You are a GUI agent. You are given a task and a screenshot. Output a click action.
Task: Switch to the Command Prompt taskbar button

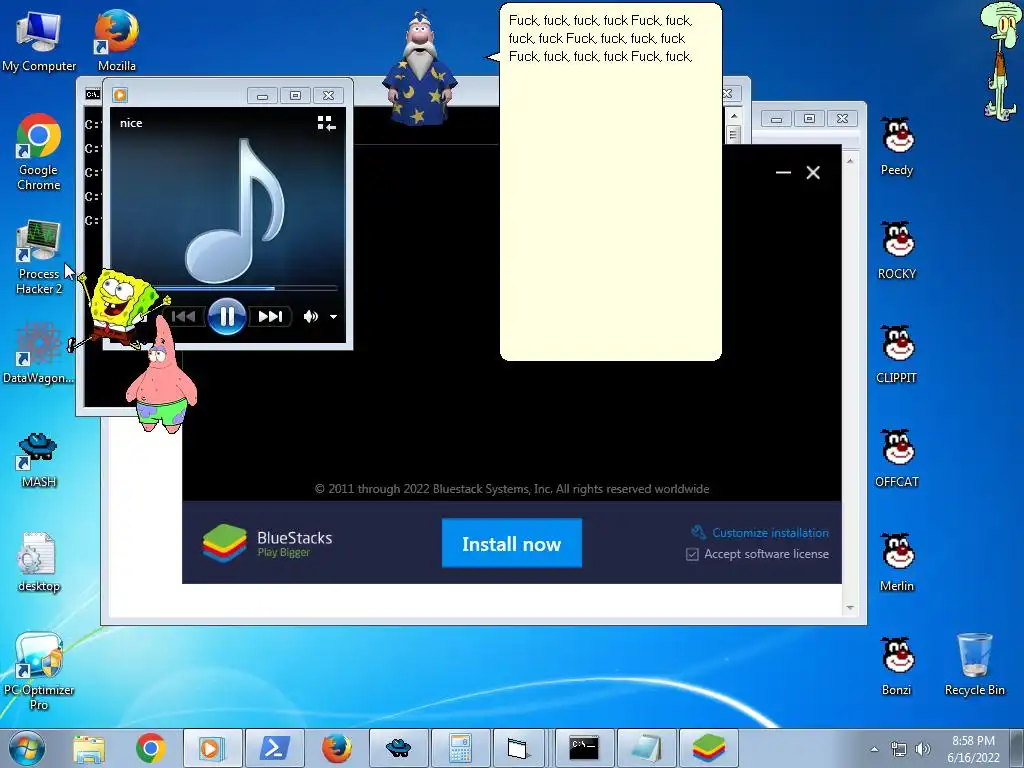point(584,748)
